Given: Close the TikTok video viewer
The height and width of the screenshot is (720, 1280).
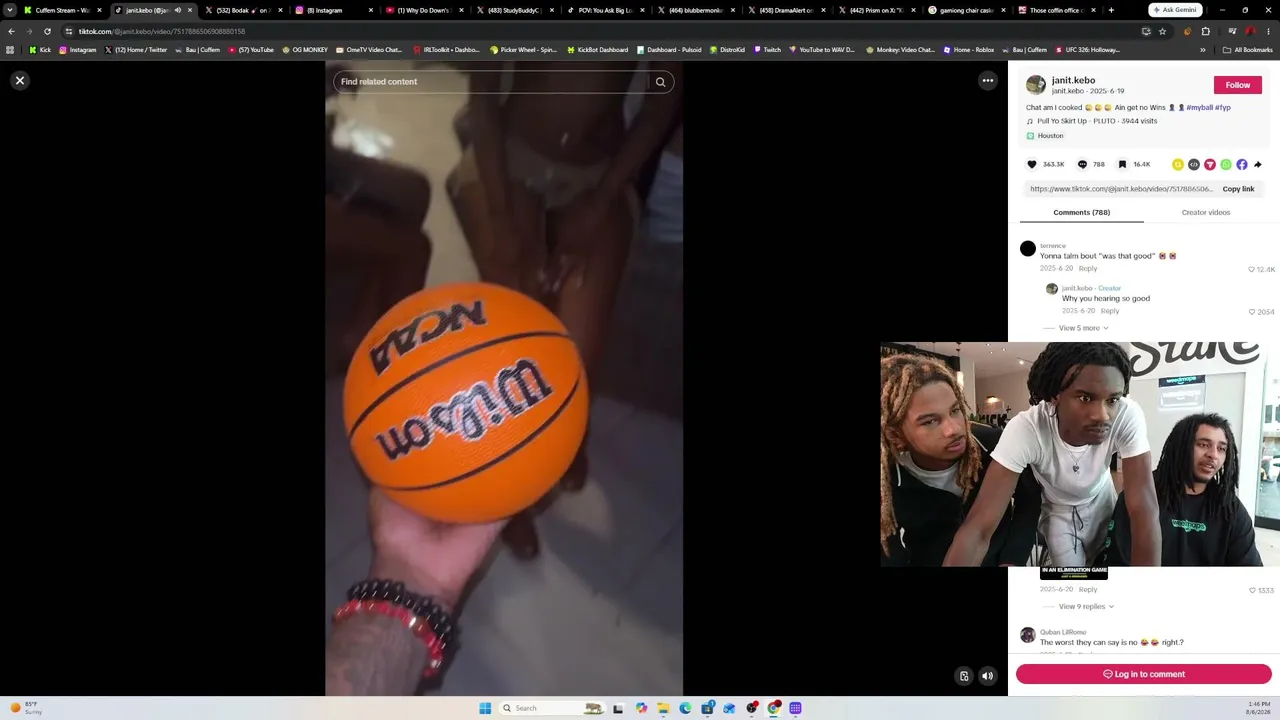Looking at the screenshot, I should pos(19,81).
